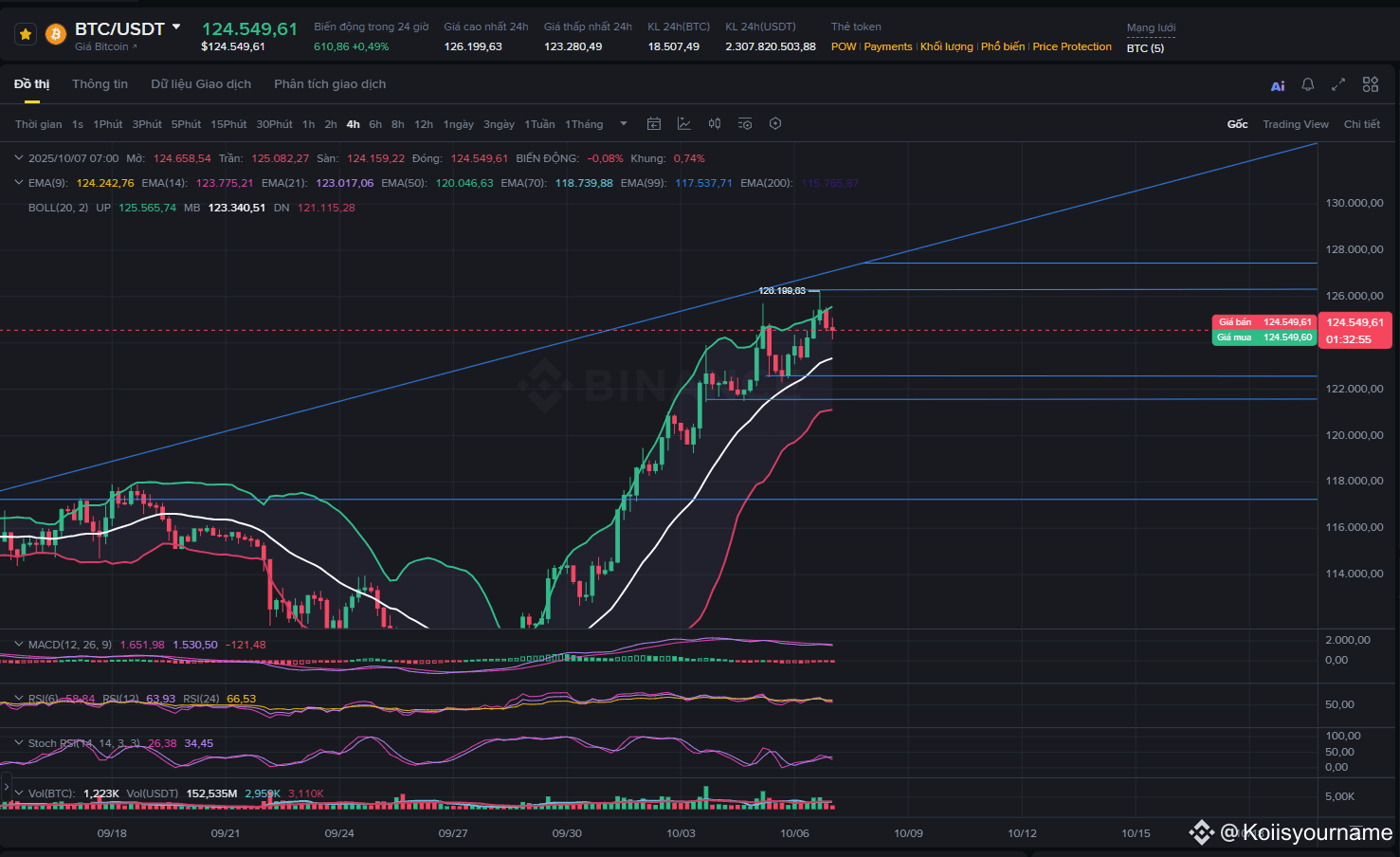Open the hexagon chart settings icon
Screen dimensions: 1400x857
click(775, 123)
